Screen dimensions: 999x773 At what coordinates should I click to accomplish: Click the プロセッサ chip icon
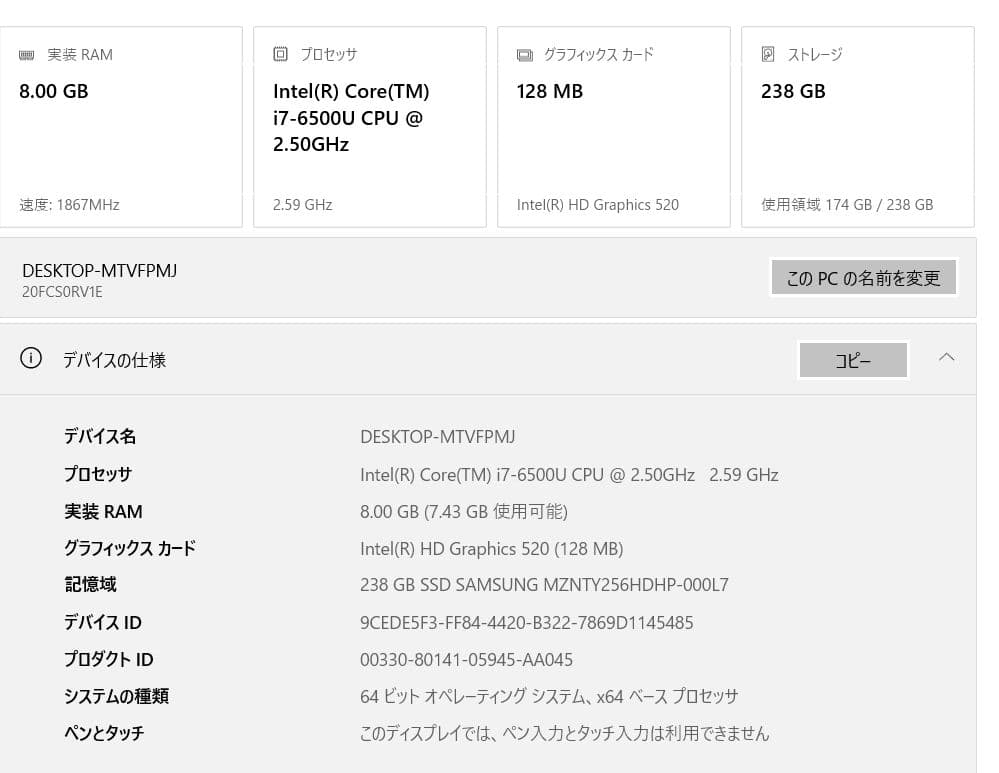(279, 54)
